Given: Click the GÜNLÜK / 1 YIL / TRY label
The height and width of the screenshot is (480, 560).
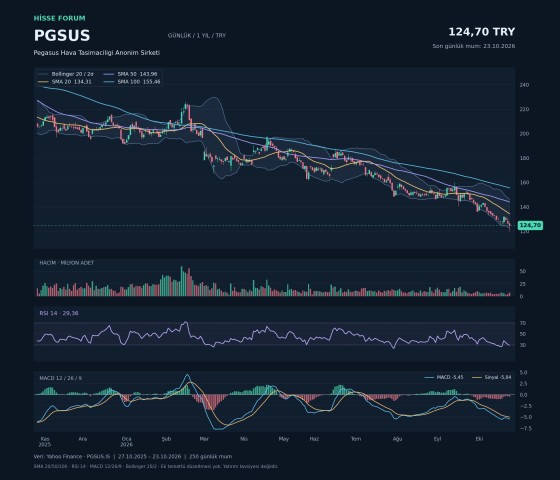Looking at the screenshot, I should [197, 35].
